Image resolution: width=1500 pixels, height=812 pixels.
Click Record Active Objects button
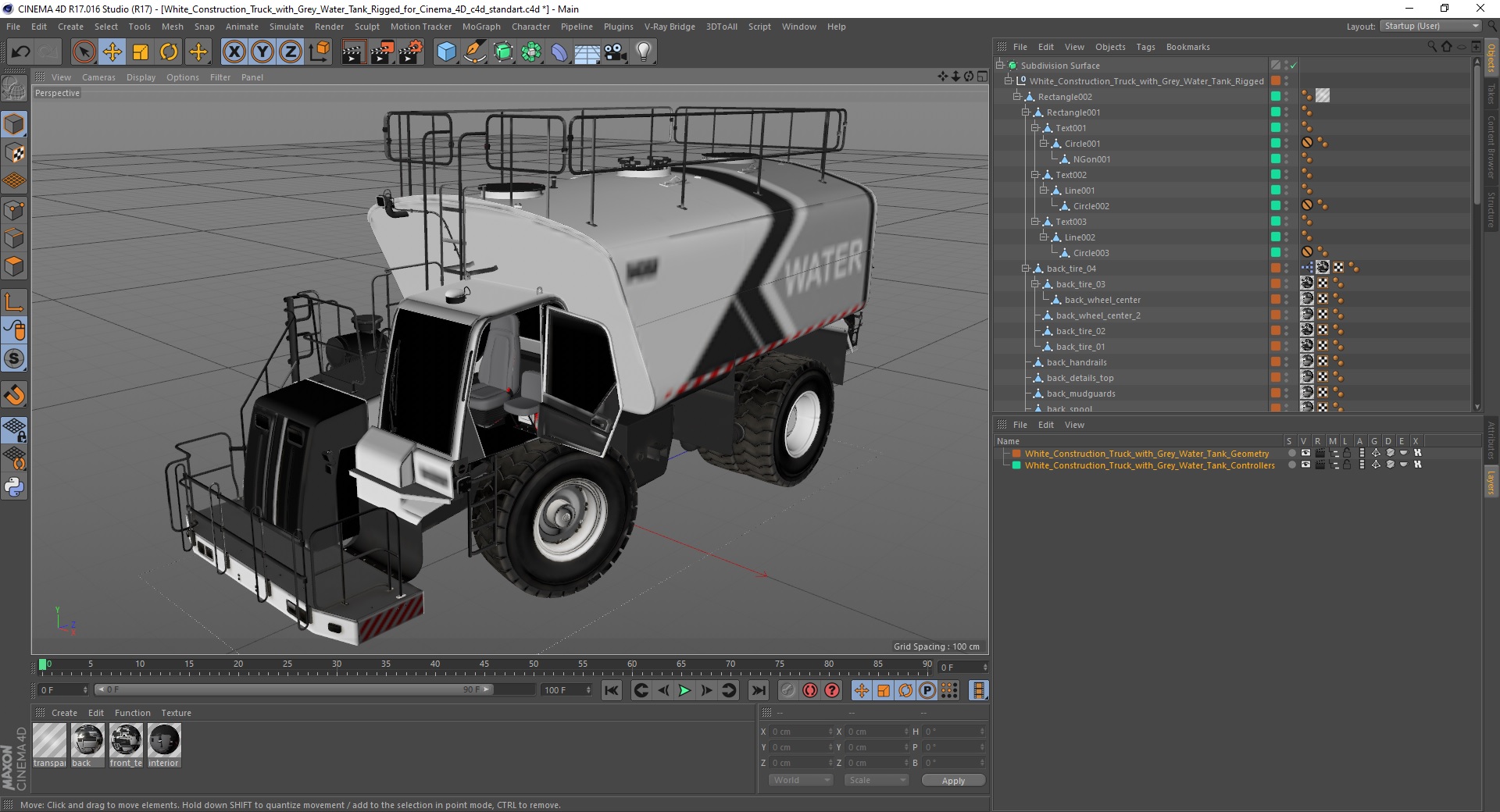787,690
